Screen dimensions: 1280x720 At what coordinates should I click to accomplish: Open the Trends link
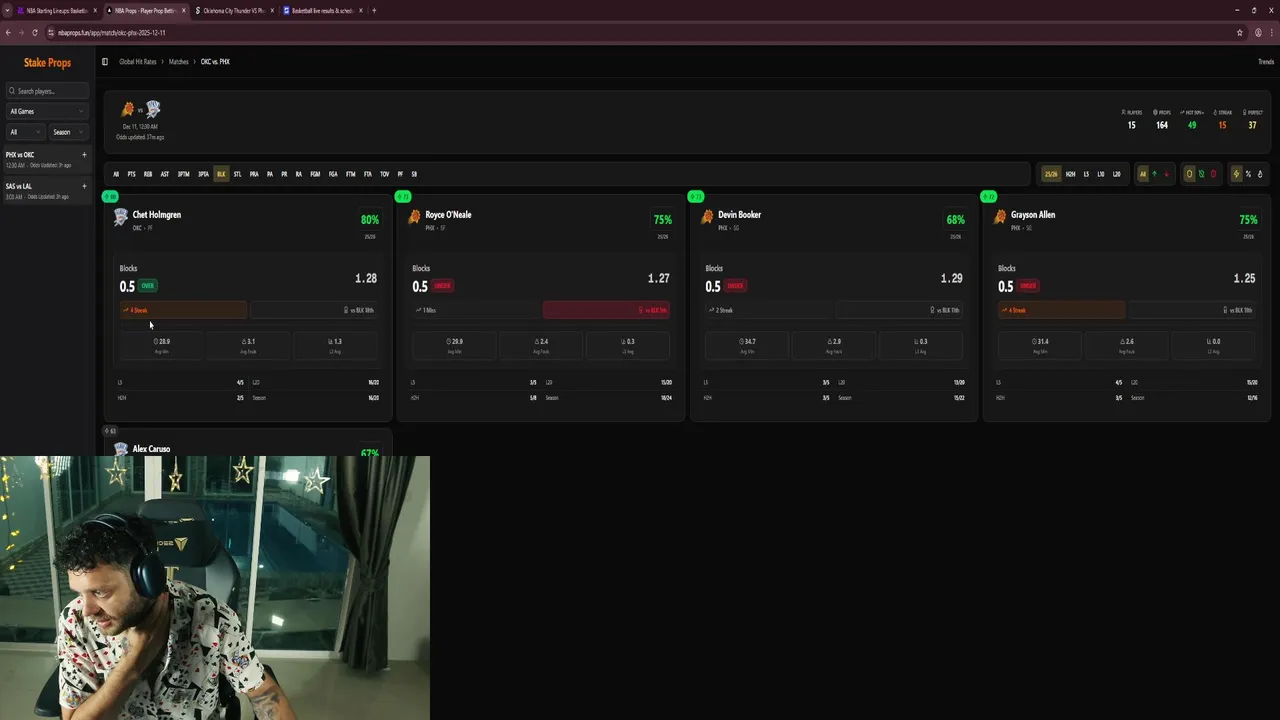coord(1265,62)
